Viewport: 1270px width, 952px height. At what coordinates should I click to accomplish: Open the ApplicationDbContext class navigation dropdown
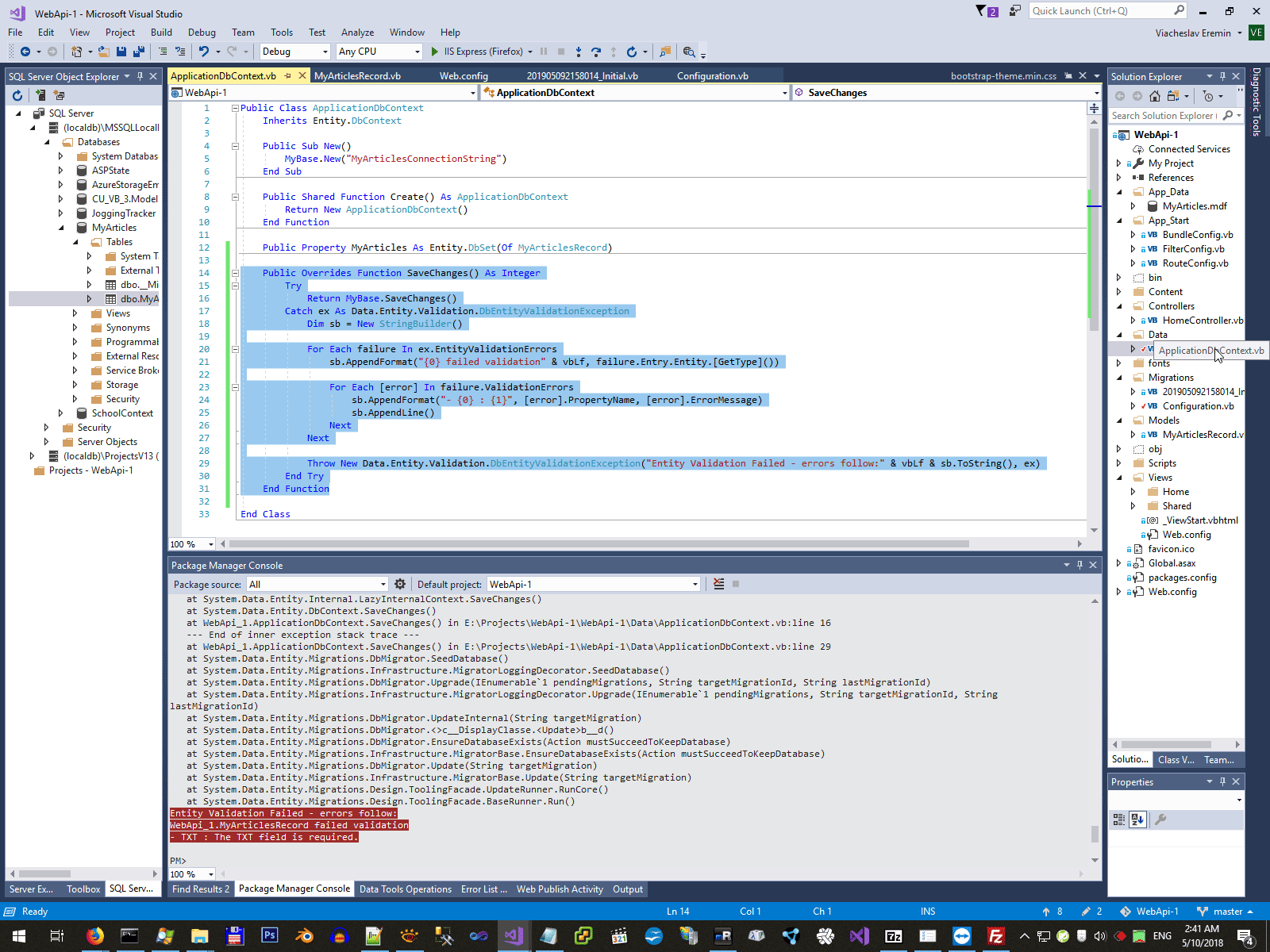pyautogui.click(x=636, y=93)
